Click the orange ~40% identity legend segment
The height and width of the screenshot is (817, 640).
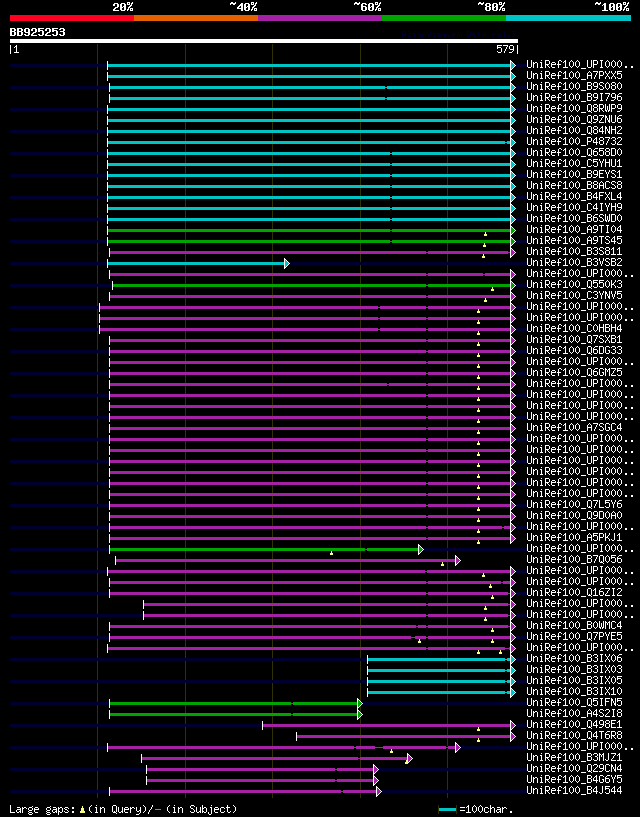pyautogui.click(x=196, y=18)
